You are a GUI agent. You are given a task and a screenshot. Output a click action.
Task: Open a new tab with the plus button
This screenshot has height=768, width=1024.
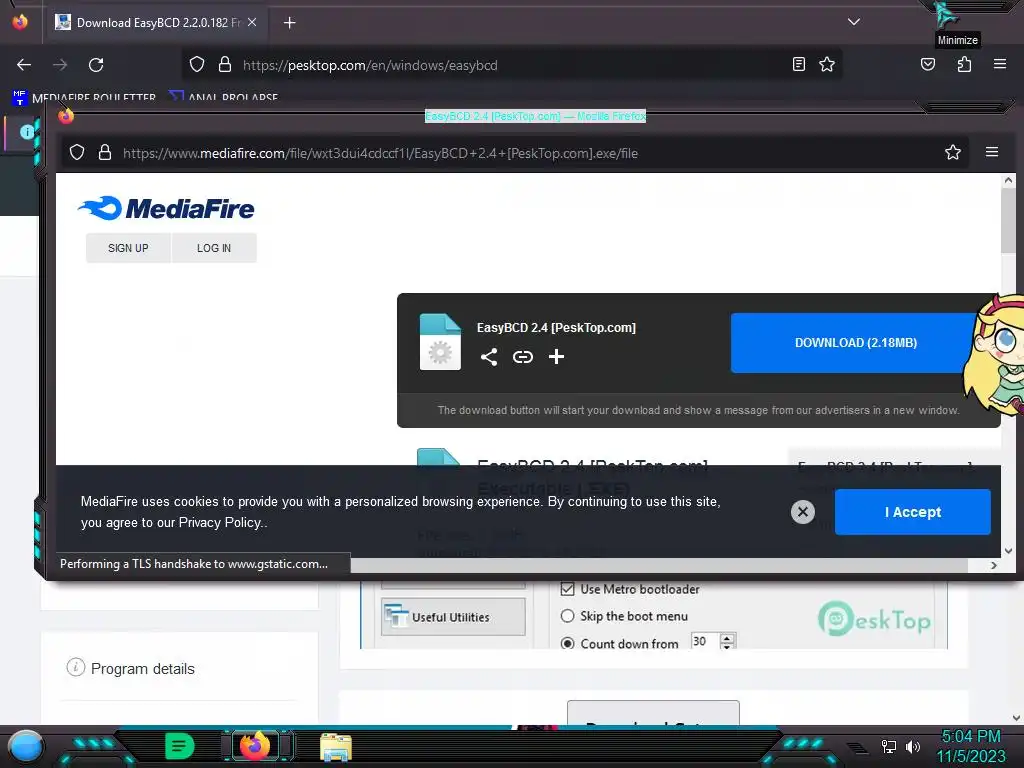point(289,23)
